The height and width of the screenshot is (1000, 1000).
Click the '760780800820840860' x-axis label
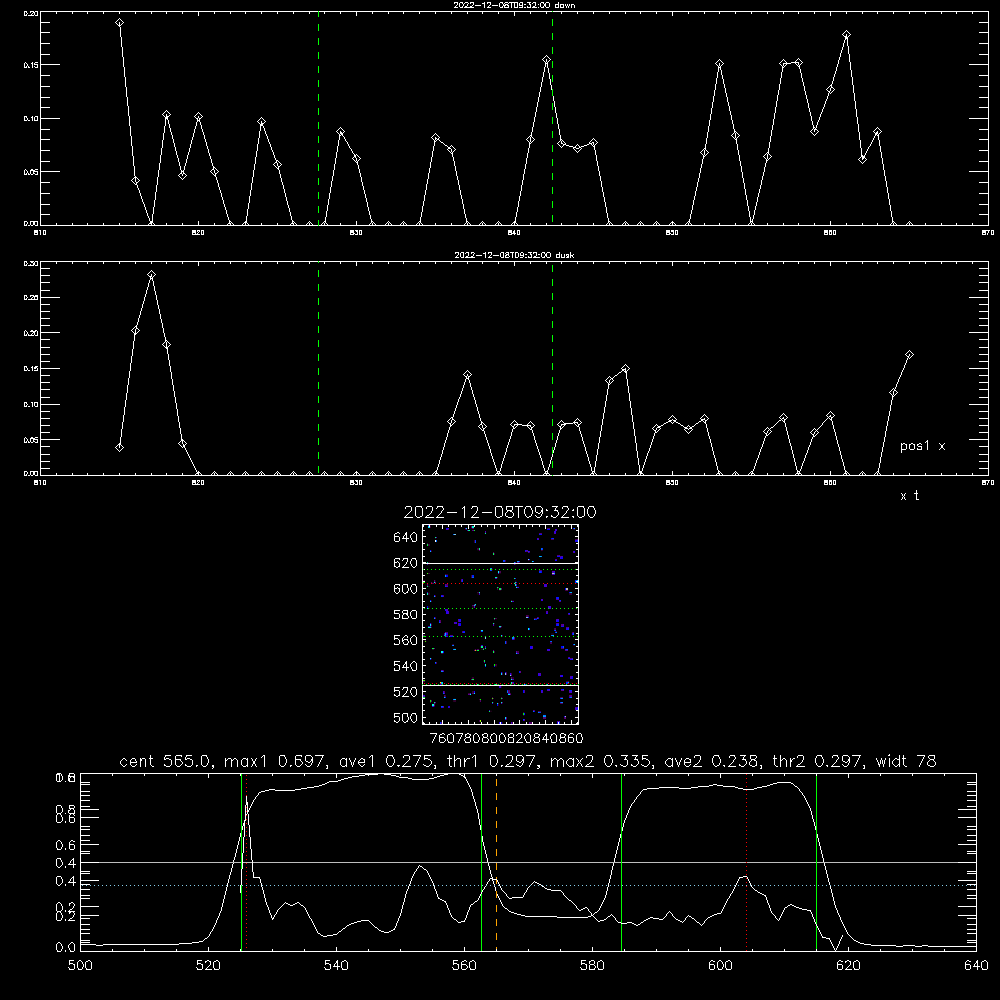[506, 739]
